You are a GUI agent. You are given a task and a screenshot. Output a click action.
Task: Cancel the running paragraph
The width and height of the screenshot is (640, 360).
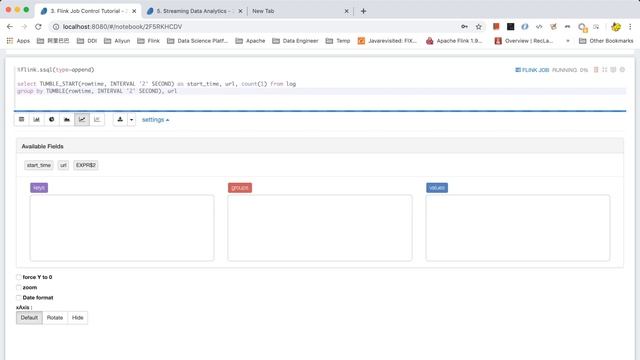tap(596, 70)
